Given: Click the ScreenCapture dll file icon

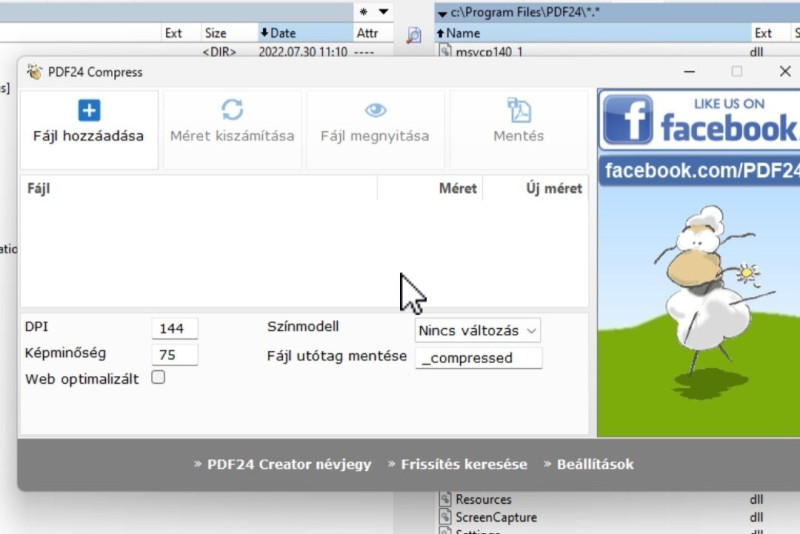Looking at the screenshot, I should [445, 517].
